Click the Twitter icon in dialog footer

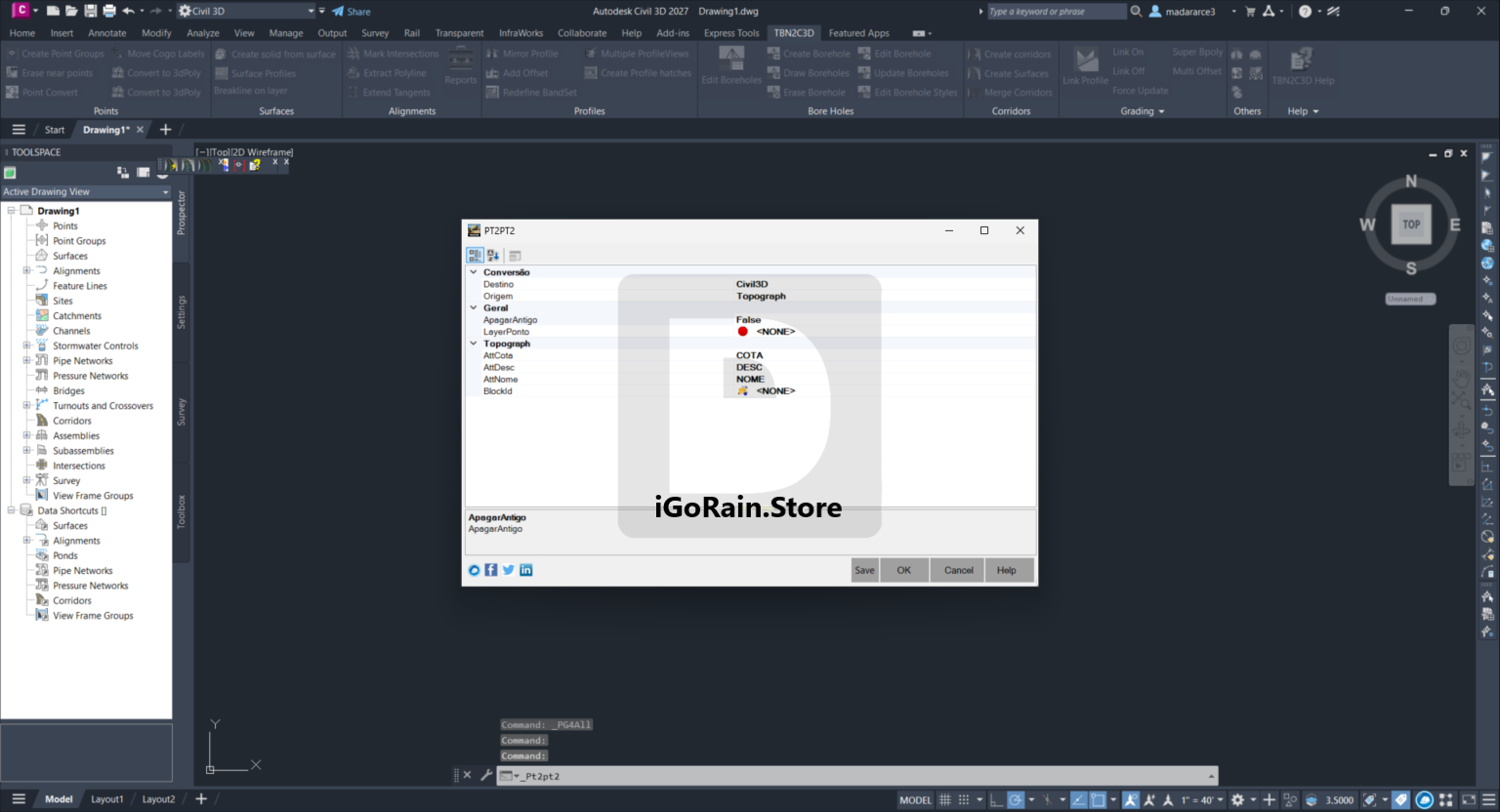coord(509,570)
